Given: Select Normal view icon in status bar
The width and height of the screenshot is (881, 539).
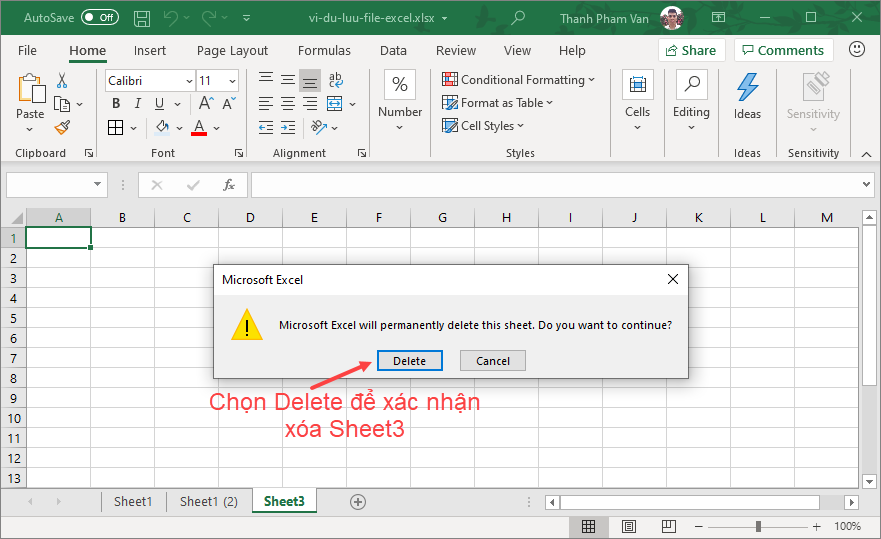Looking at the screenshot, I should click(x=588, y=527).
